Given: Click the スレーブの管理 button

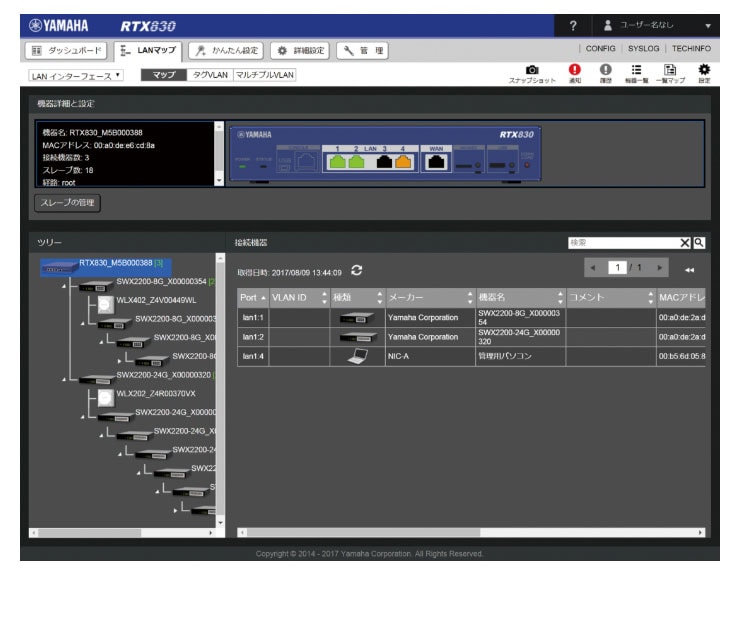Looking at the screenshot, I should [x=67, y=202].
